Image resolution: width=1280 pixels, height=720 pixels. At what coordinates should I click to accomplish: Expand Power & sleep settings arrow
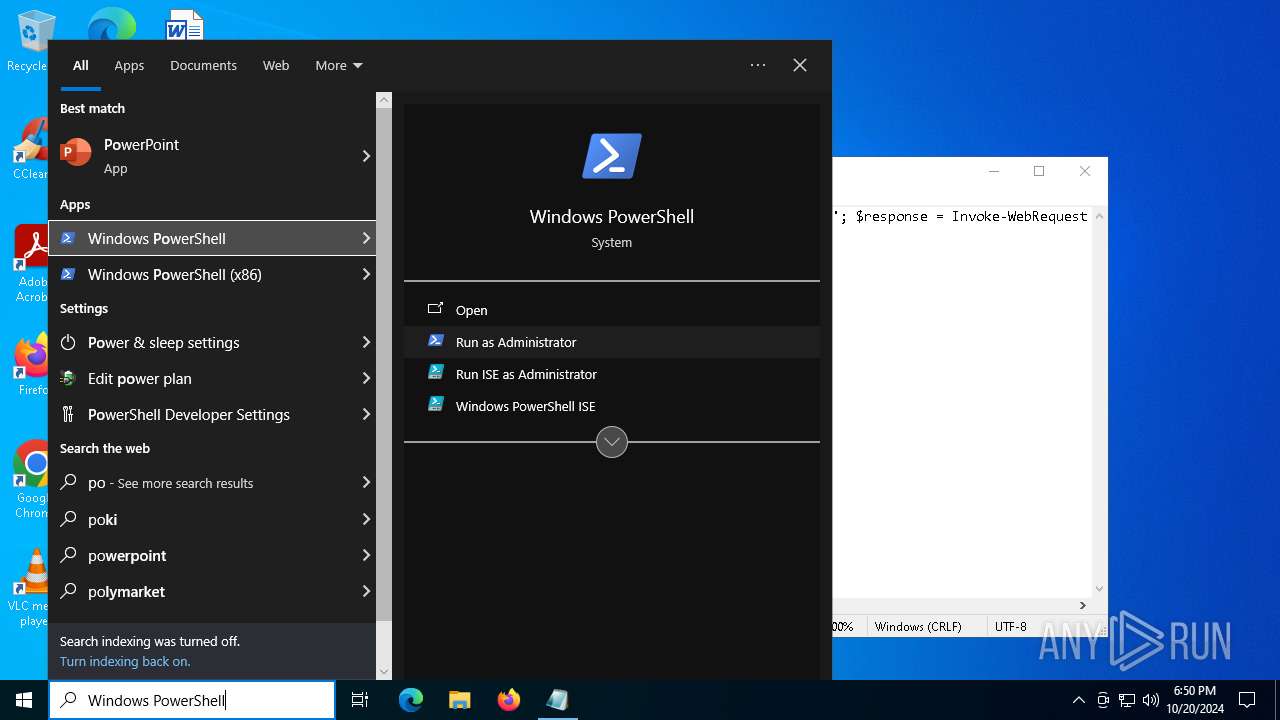point(366,342)
